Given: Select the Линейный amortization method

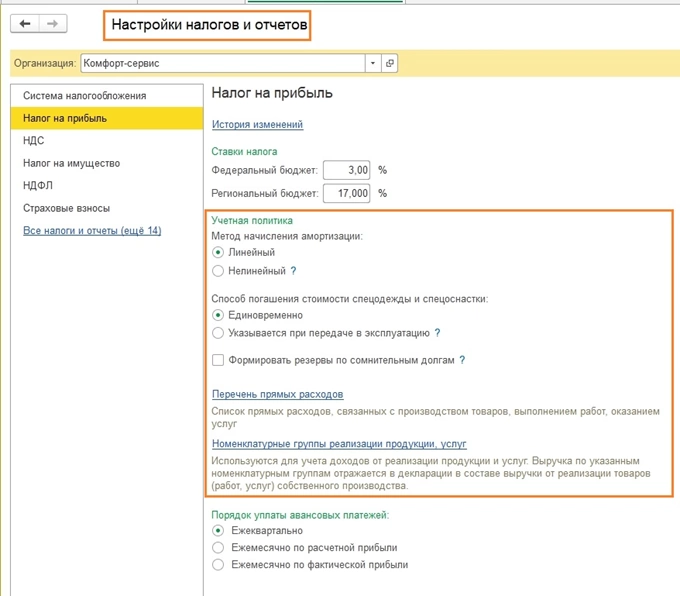Looking at the screenshot, I should click(x=218, y=253).
